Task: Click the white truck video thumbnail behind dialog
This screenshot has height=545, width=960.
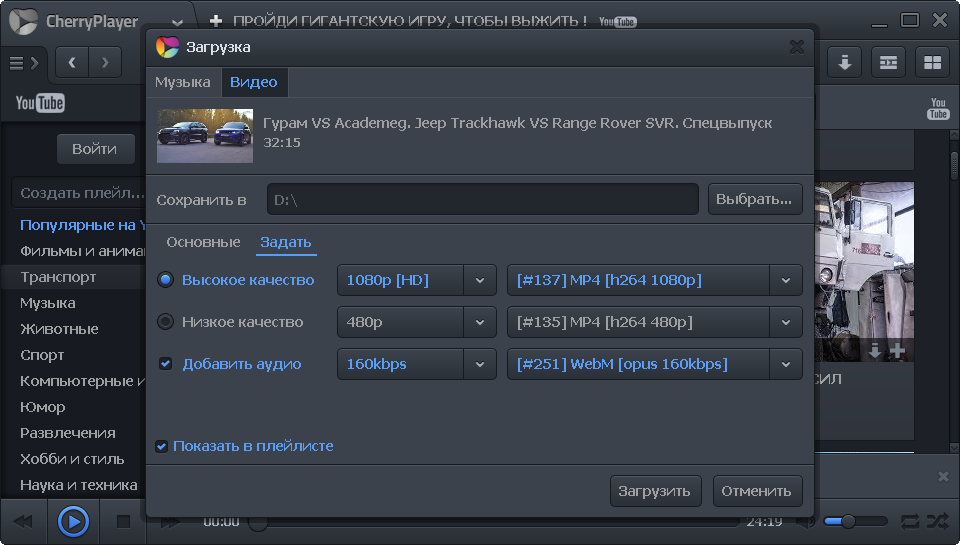Action: pos(864,271)
